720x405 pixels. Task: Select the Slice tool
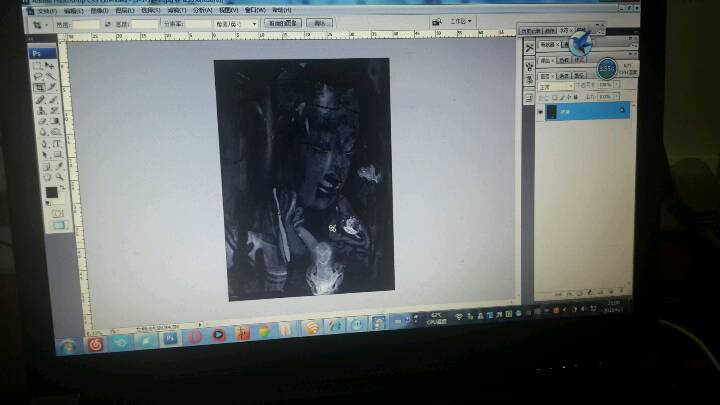click(51, 87)
